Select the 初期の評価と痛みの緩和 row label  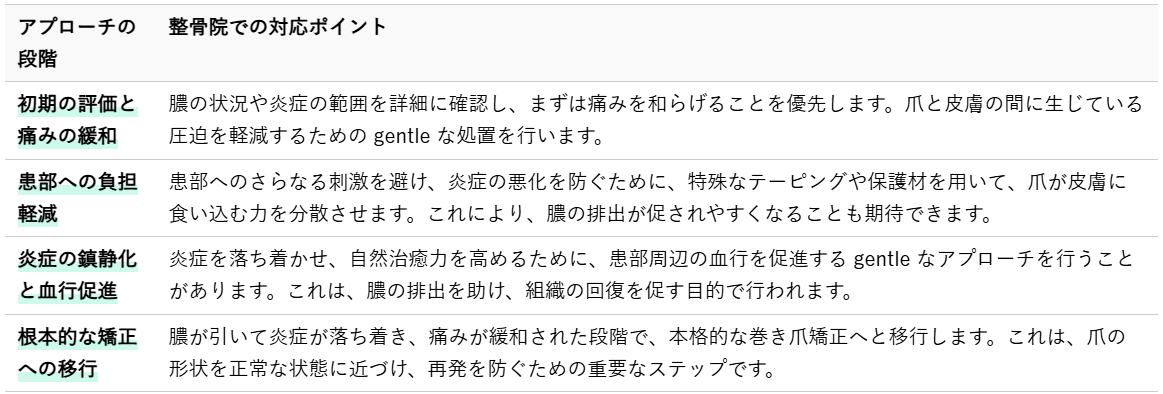coord(77,120)
